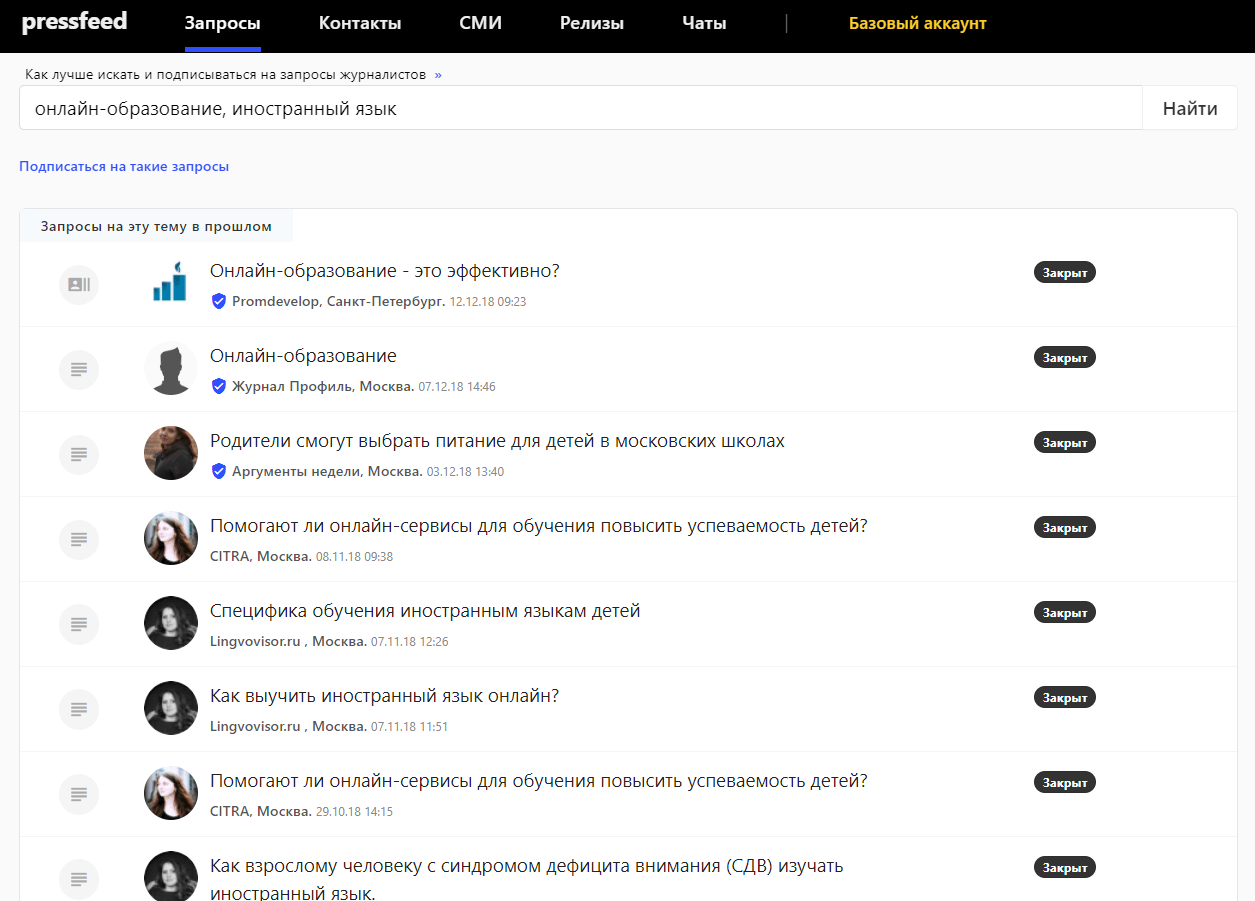
Task: Click the text icon beside Аргументы недели request
Action: (x=79, y=454)
